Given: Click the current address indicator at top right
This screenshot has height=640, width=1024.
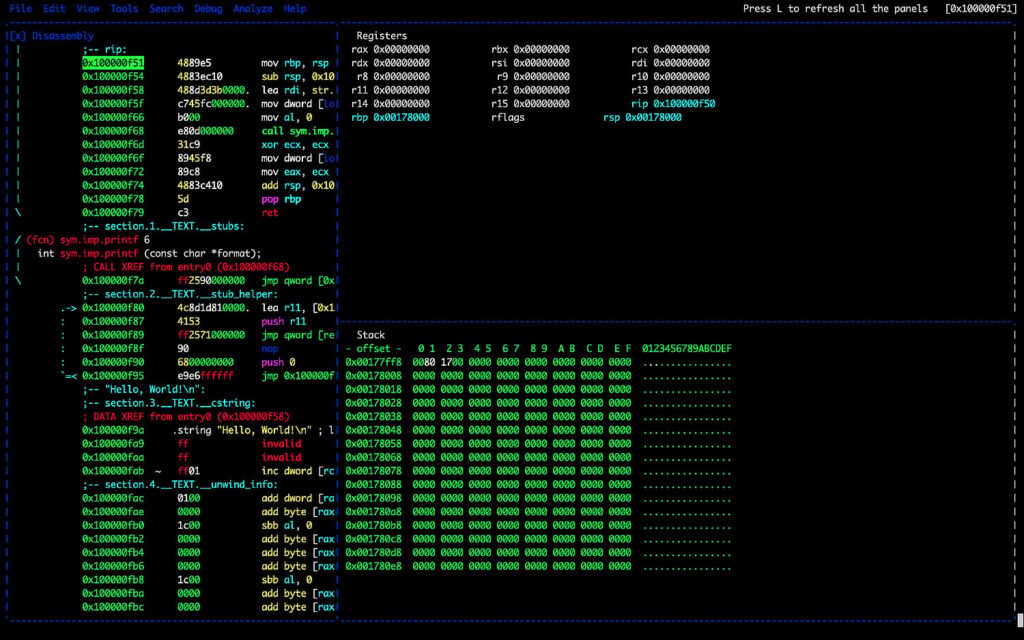Looking at the screenshot, I should point(980,8).
